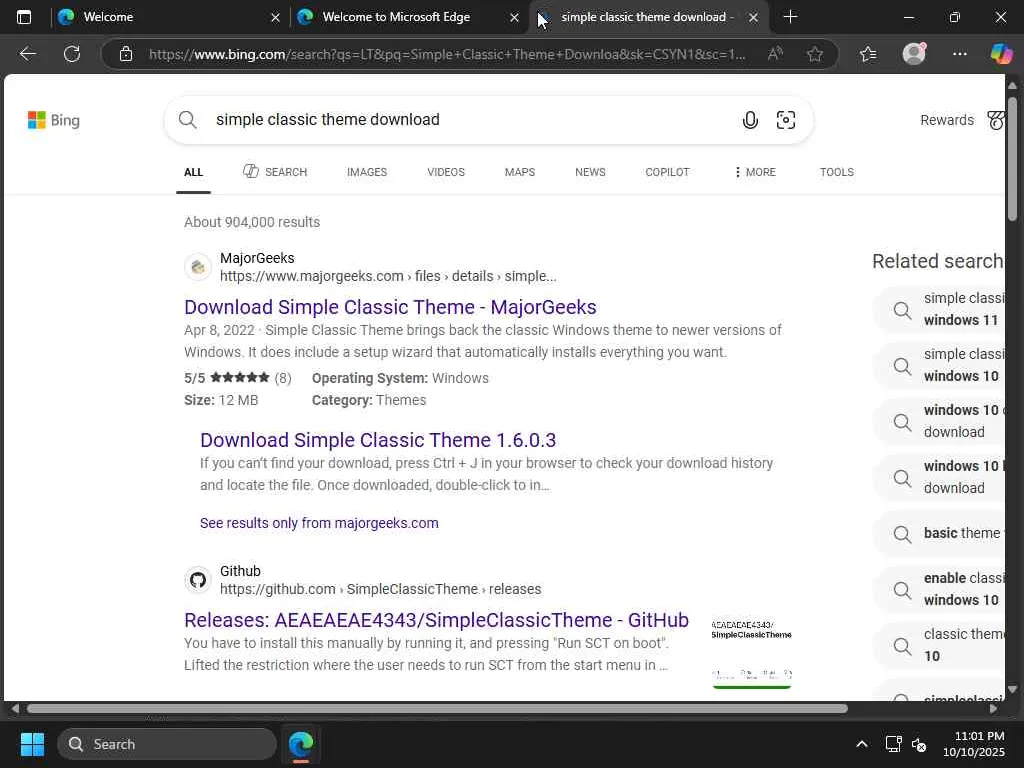Close the first Welcome tab

(x=276, y=18)
